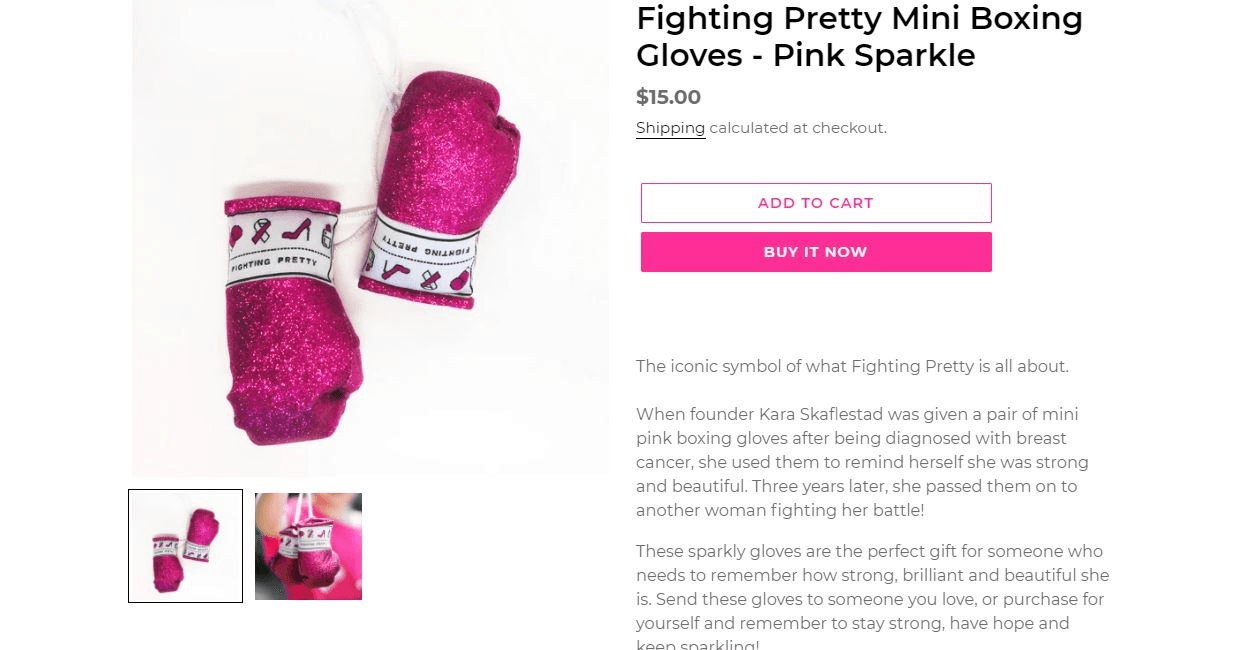
Task: Click the "iconic symbol" description sentence
Action: (852, 366)
